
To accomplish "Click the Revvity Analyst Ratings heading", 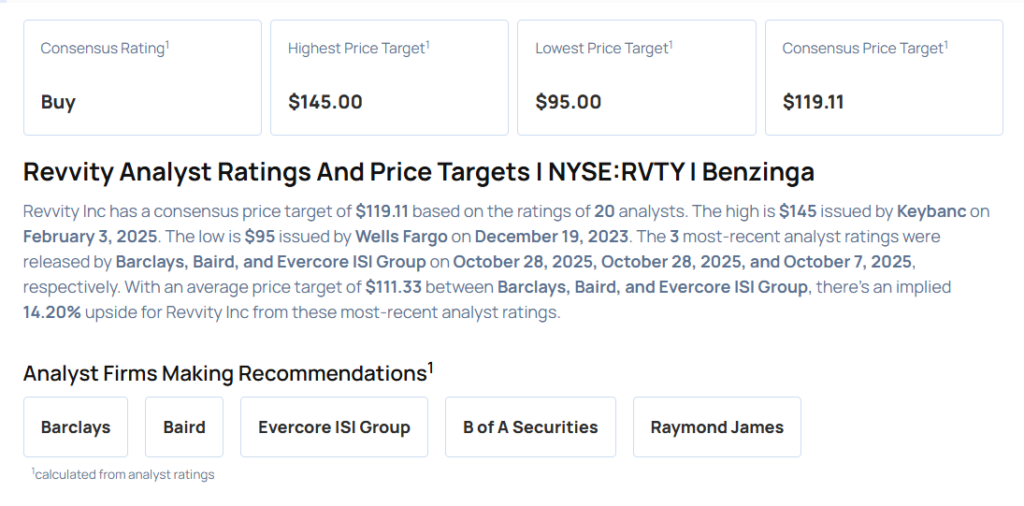I will [x=418, y=172].
